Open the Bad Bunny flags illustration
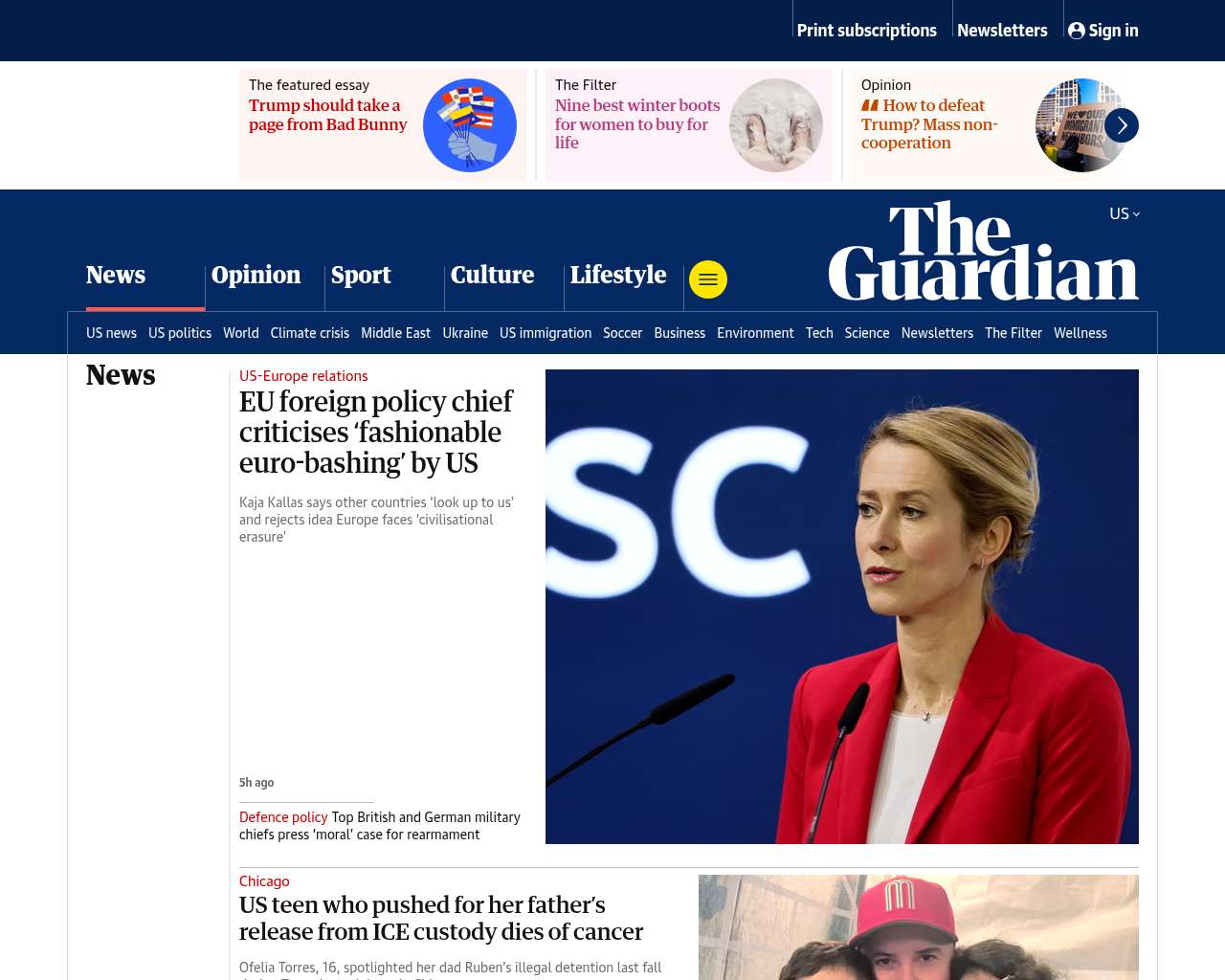 [x=470, y=125]
